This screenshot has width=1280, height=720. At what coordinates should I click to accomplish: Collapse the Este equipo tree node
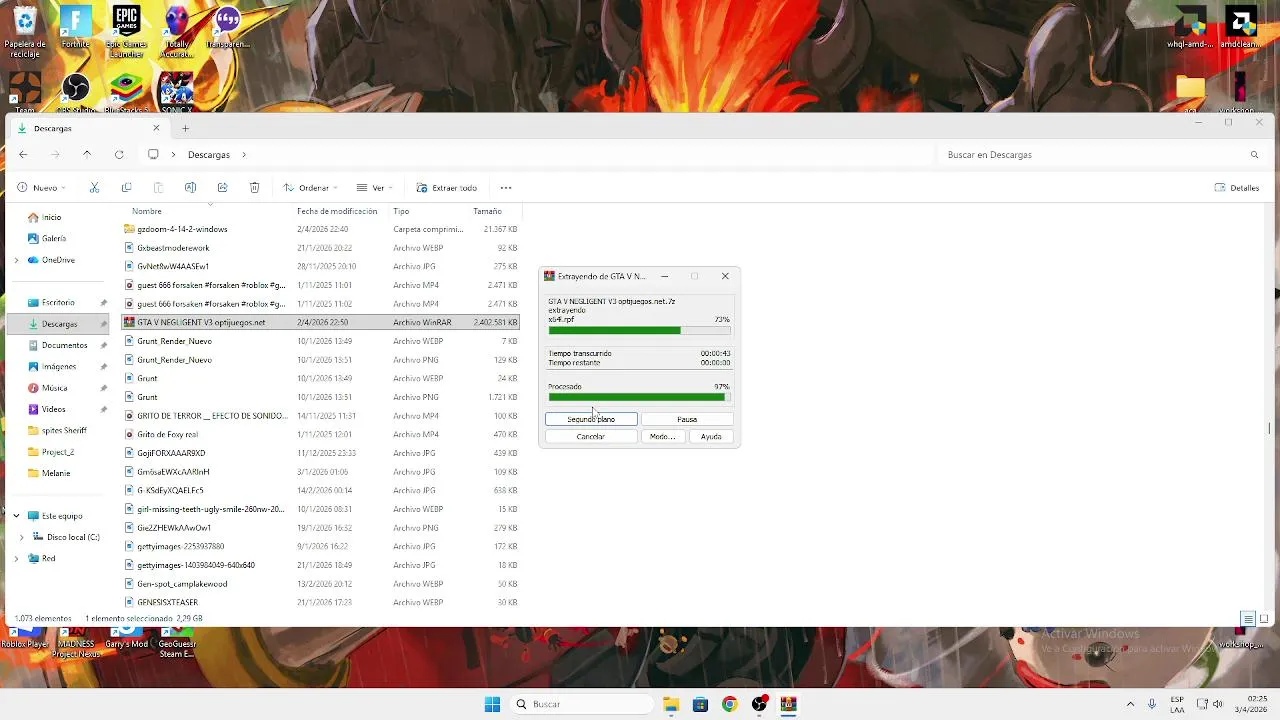point(16,516)
